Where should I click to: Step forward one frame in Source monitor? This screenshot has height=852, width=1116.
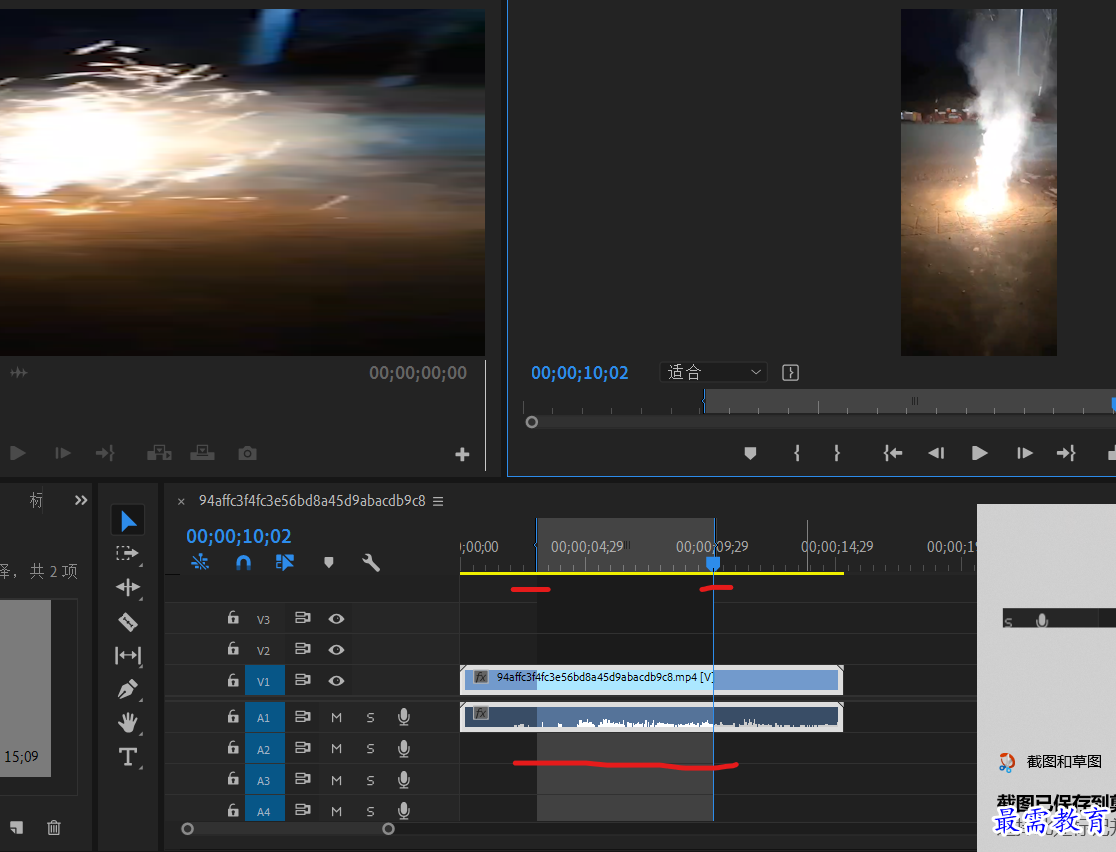(63, 453)
